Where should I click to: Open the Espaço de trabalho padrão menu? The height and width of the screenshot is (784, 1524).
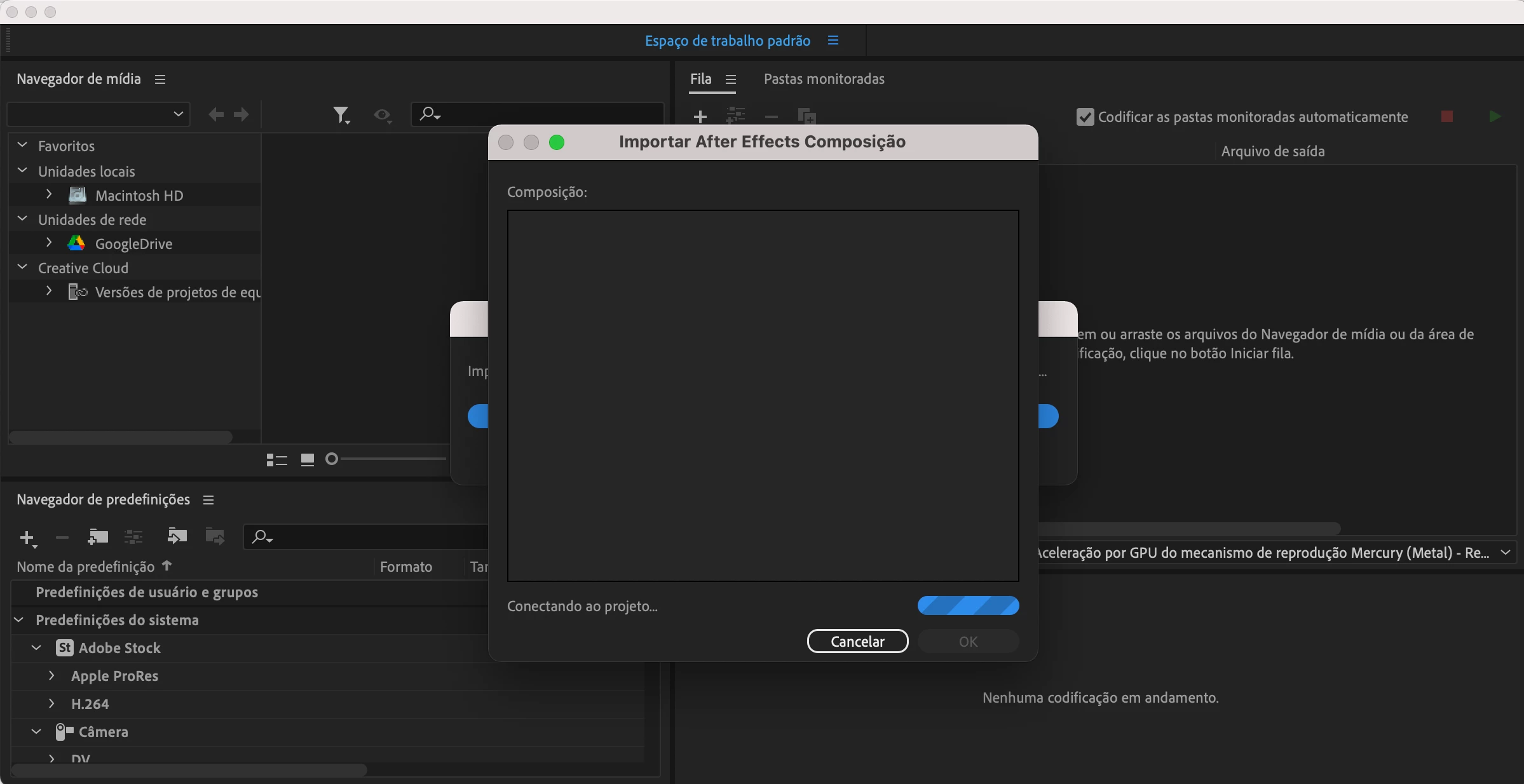[833, 41]
